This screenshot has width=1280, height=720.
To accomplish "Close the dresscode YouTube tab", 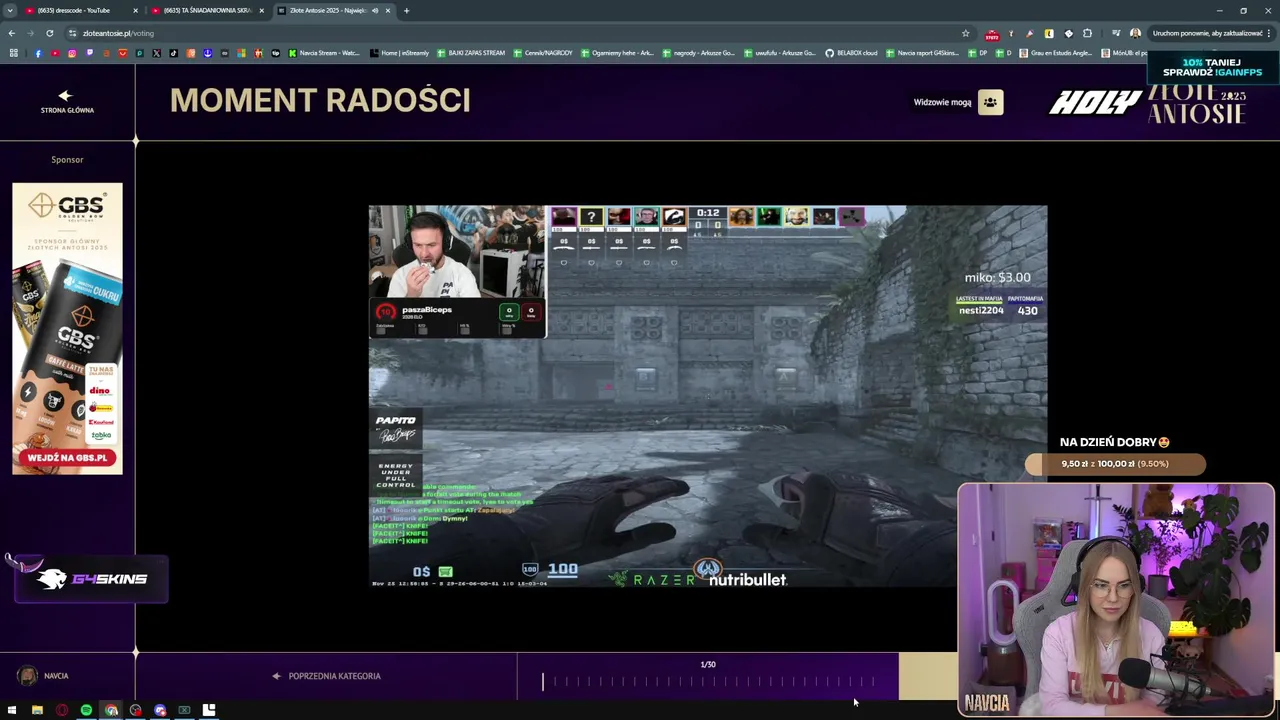I will [x=135, y=10].
